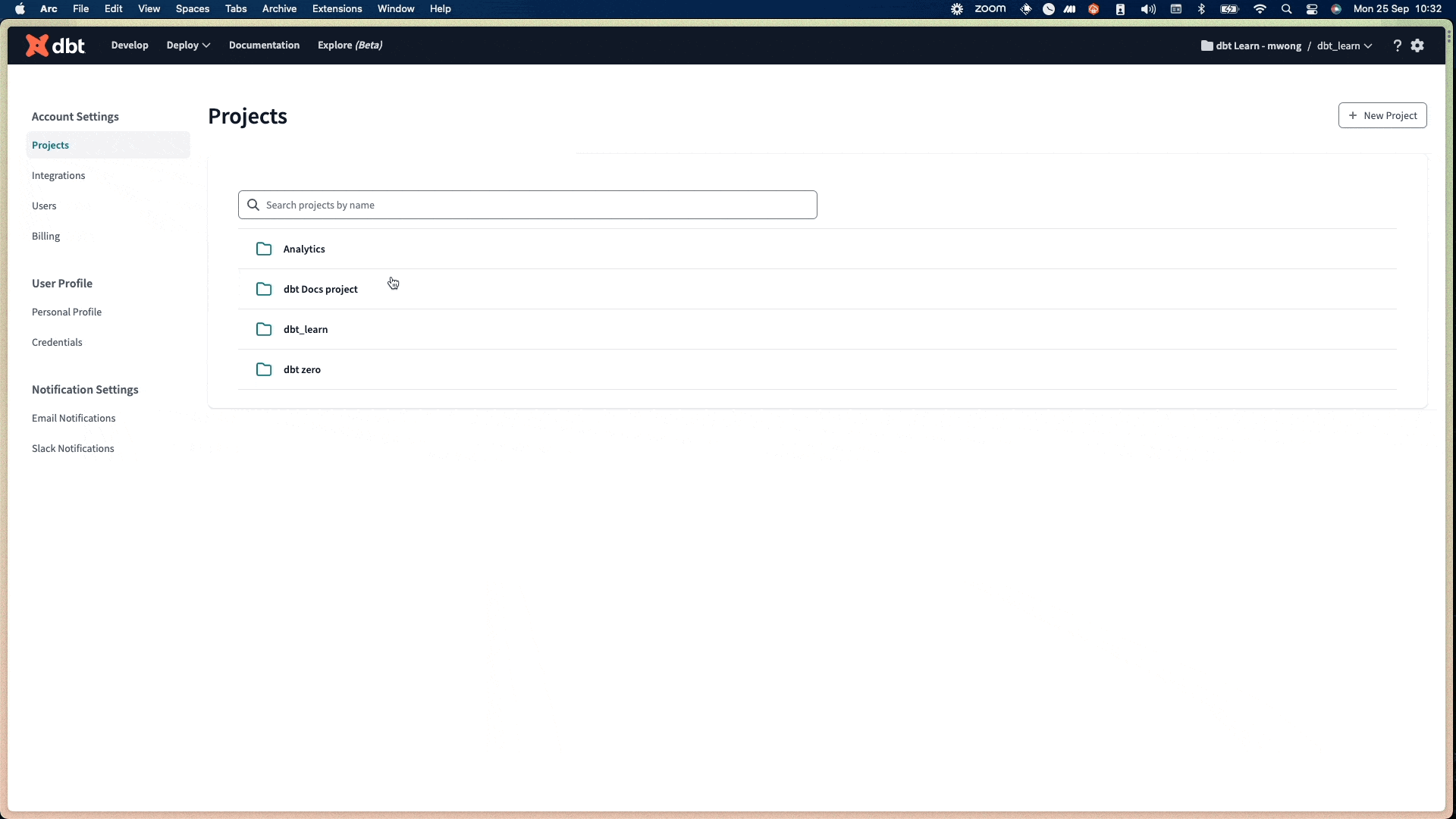Viewport: 1456px width, 819px height.
Task: Click the Search projects by name field
Action: click(x=528, y=204)
